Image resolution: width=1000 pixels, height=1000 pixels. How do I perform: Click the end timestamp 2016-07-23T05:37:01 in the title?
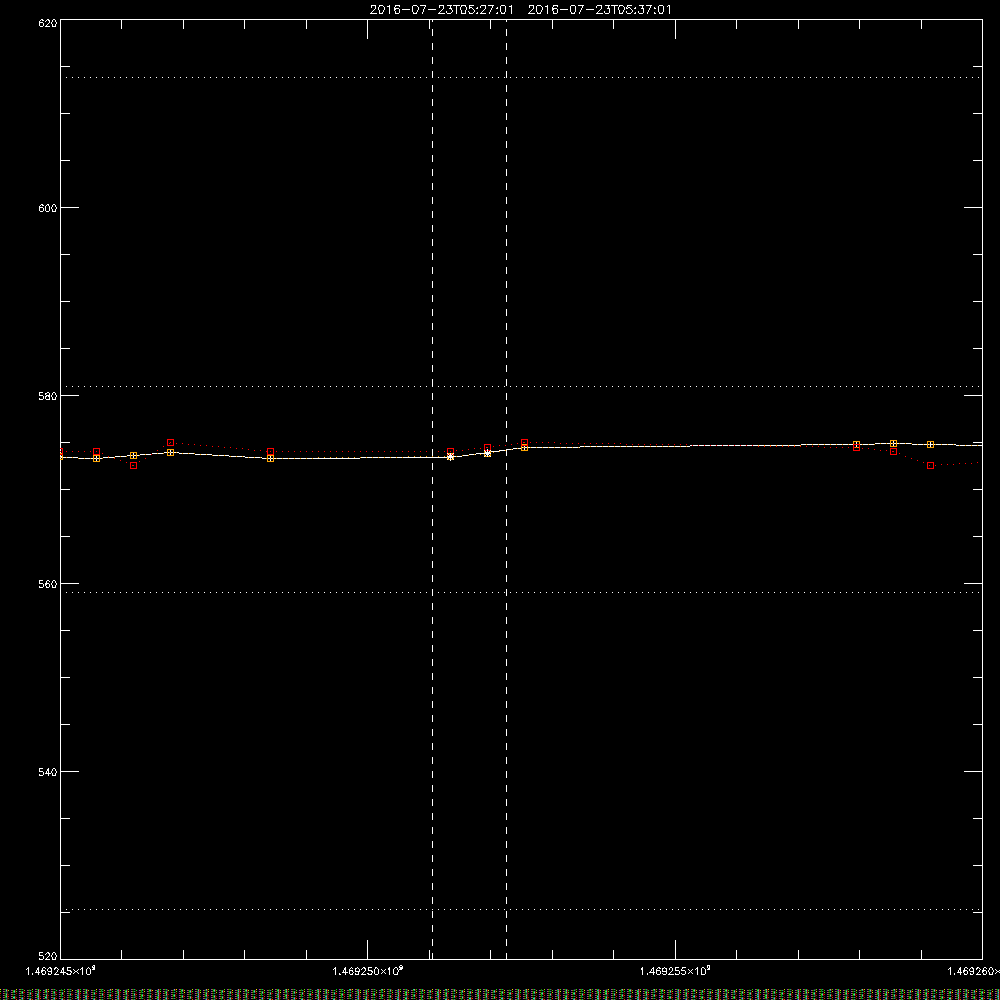pos(599,10)
